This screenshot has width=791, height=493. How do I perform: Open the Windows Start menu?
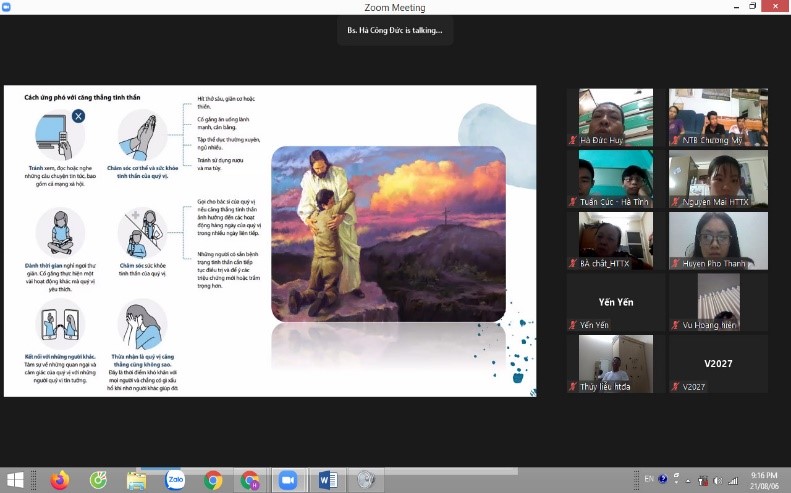pos(16,480)
